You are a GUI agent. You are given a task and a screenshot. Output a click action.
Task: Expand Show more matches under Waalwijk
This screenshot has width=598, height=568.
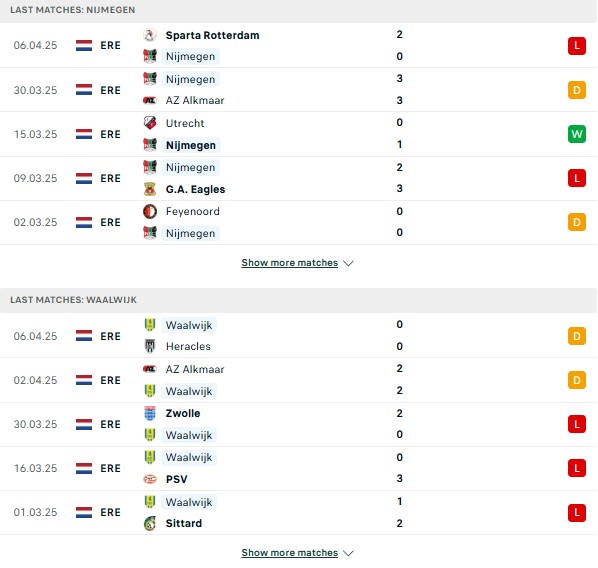coord(297,553)
